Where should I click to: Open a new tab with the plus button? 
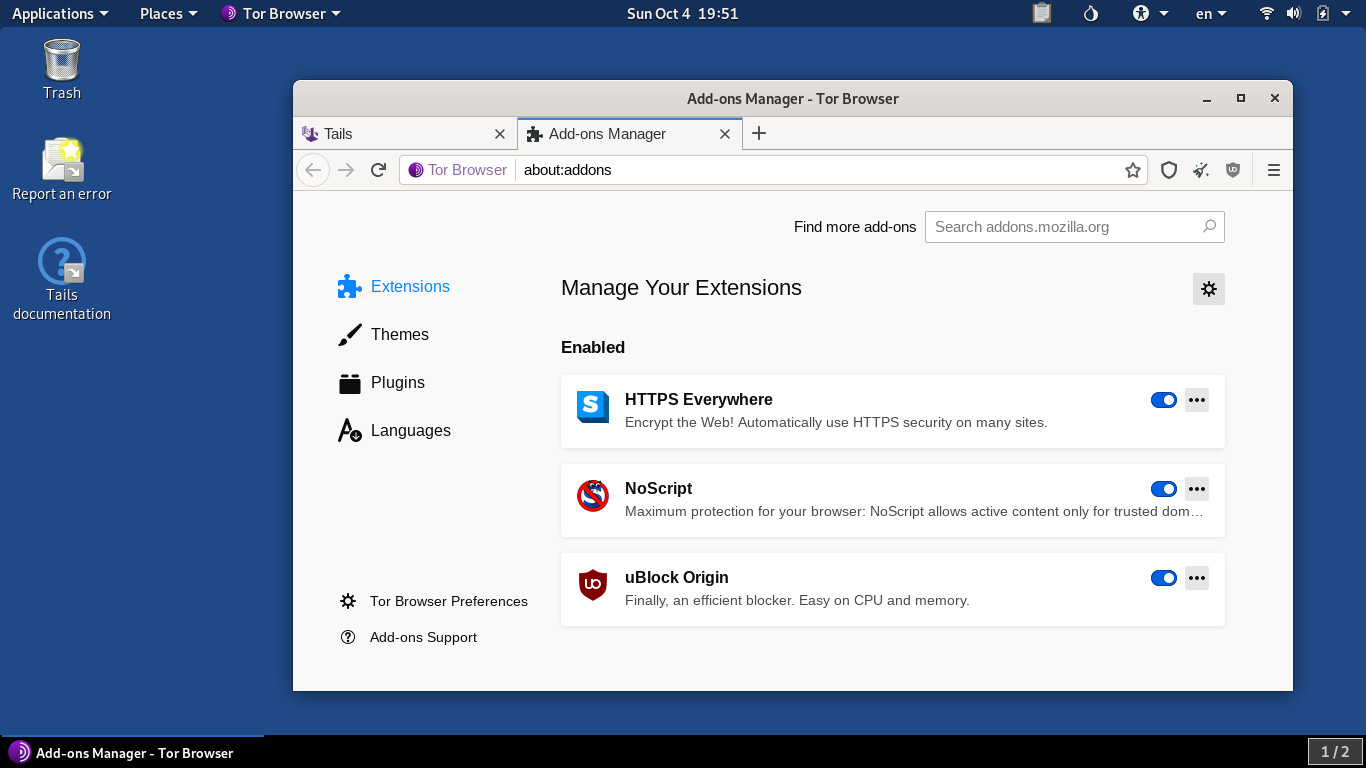[759, 133]
